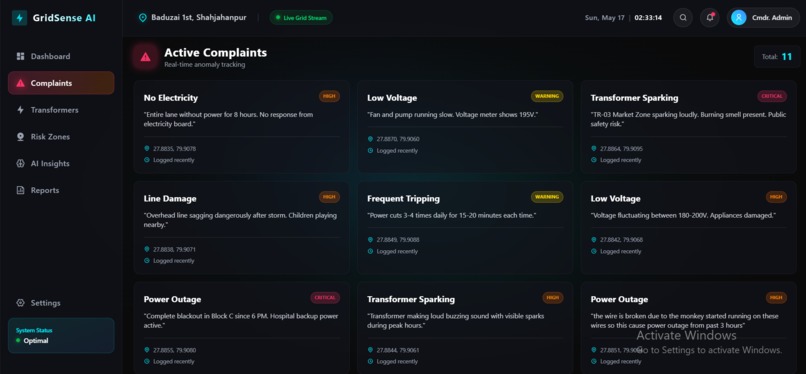Open the Line Damage complaint title

pos(170,198)
